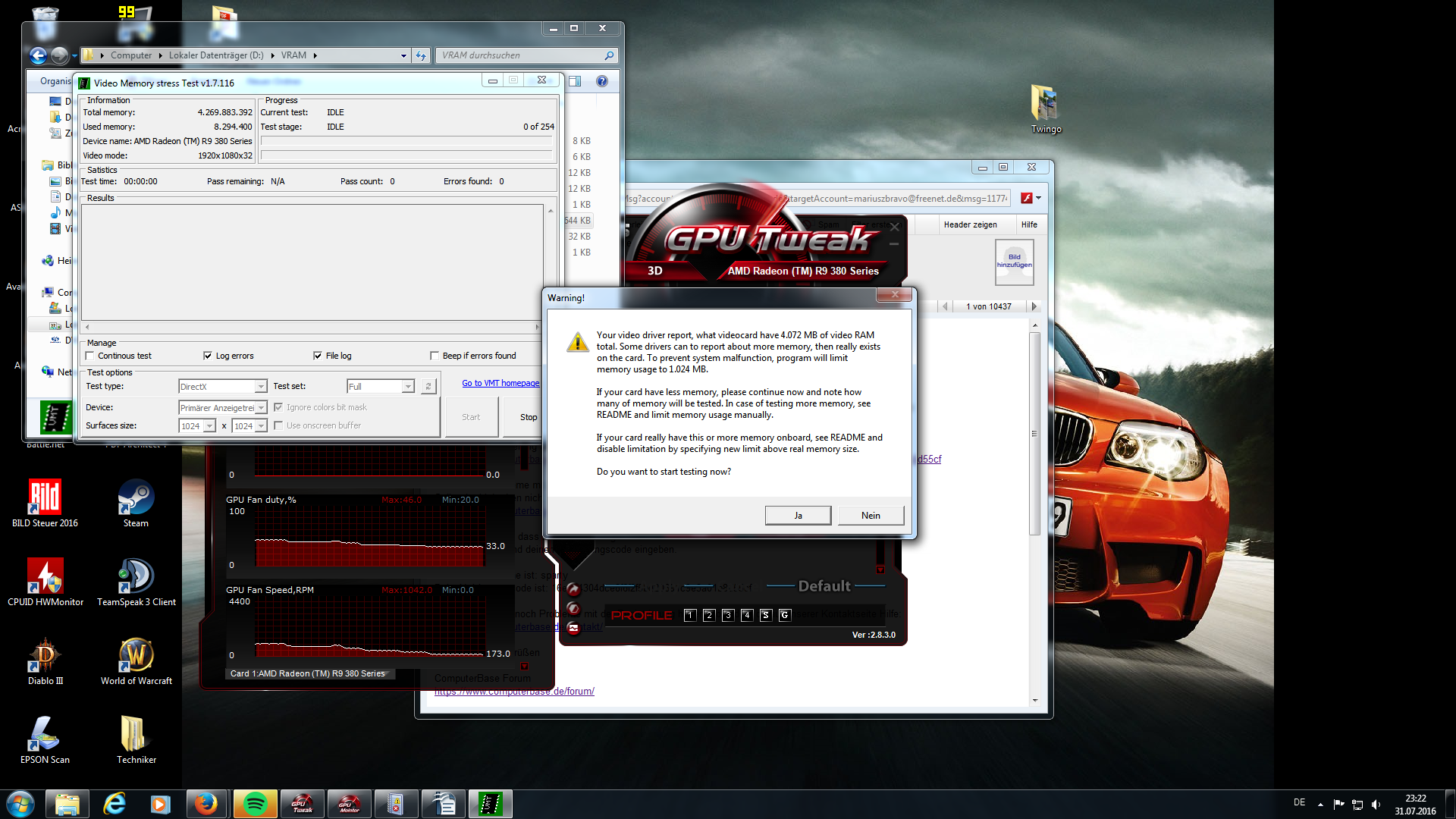
Task: Enable Continous test checkbox
Action: tap(90, 356)
